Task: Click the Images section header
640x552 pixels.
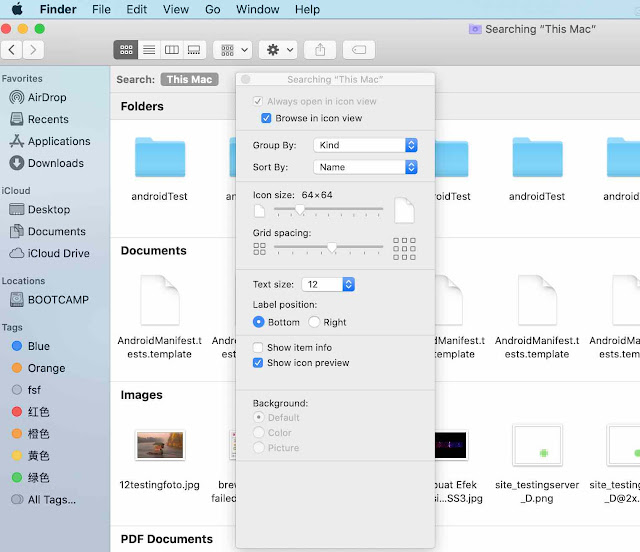Action: pyautogui.click(x=142, y=395)
